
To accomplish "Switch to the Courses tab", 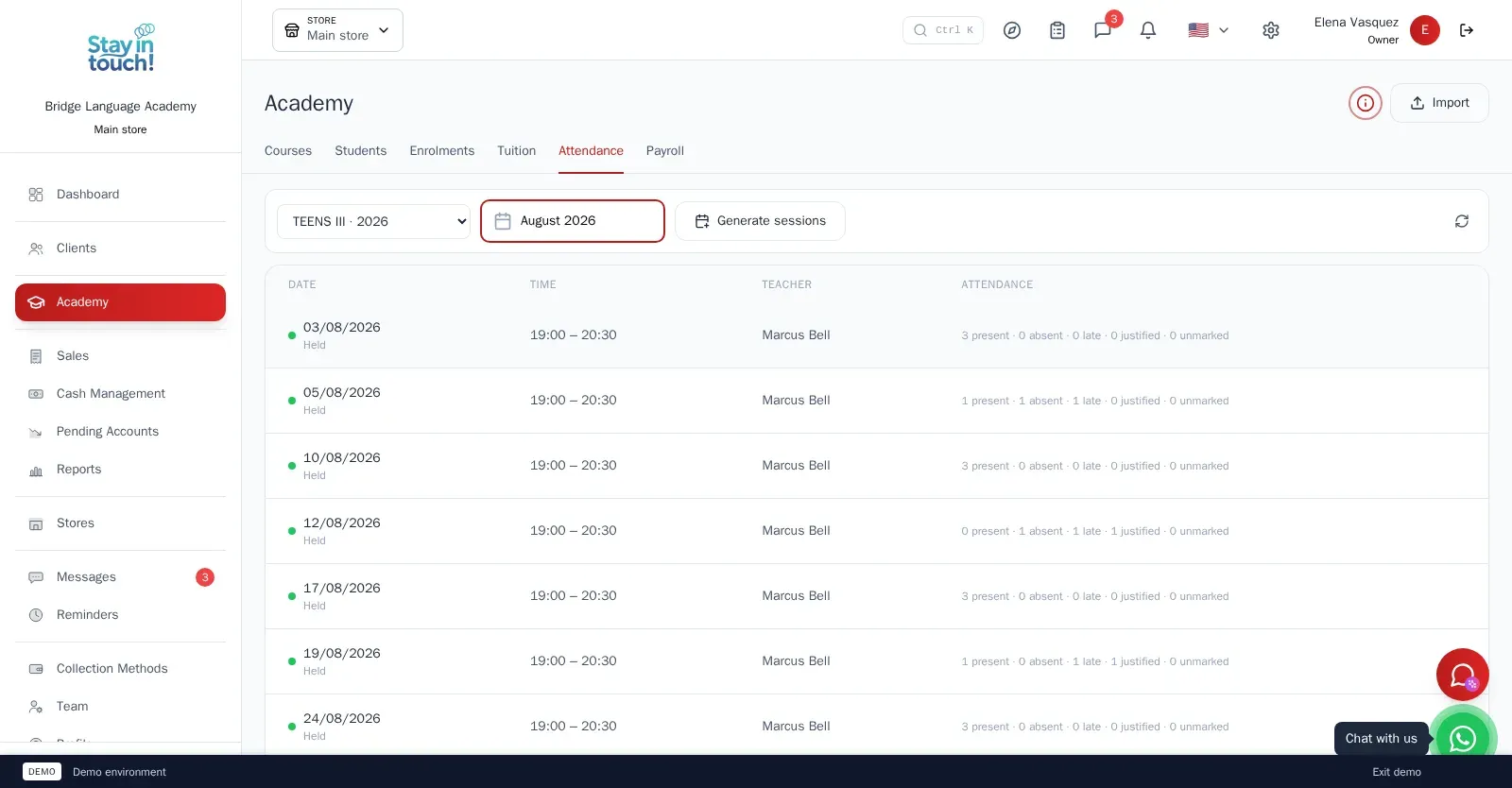I will 288,151.
